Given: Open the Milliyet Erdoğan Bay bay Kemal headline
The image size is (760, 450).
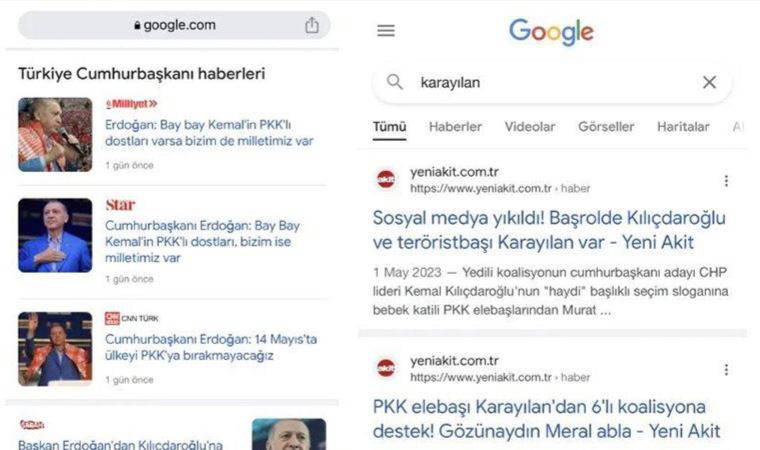Looking at the screenshot, I should click(209, 133).
